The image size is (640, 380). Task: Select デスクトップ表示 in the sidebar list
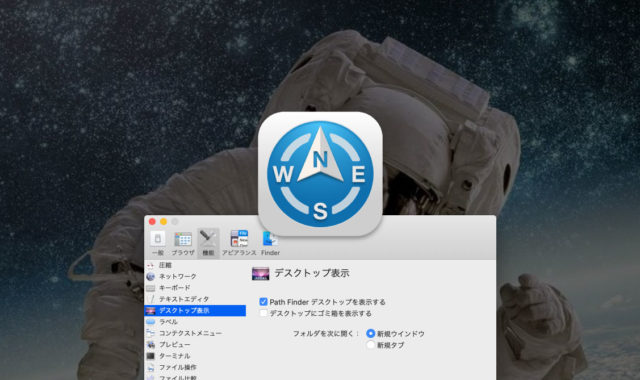click(x=195, y=311)
